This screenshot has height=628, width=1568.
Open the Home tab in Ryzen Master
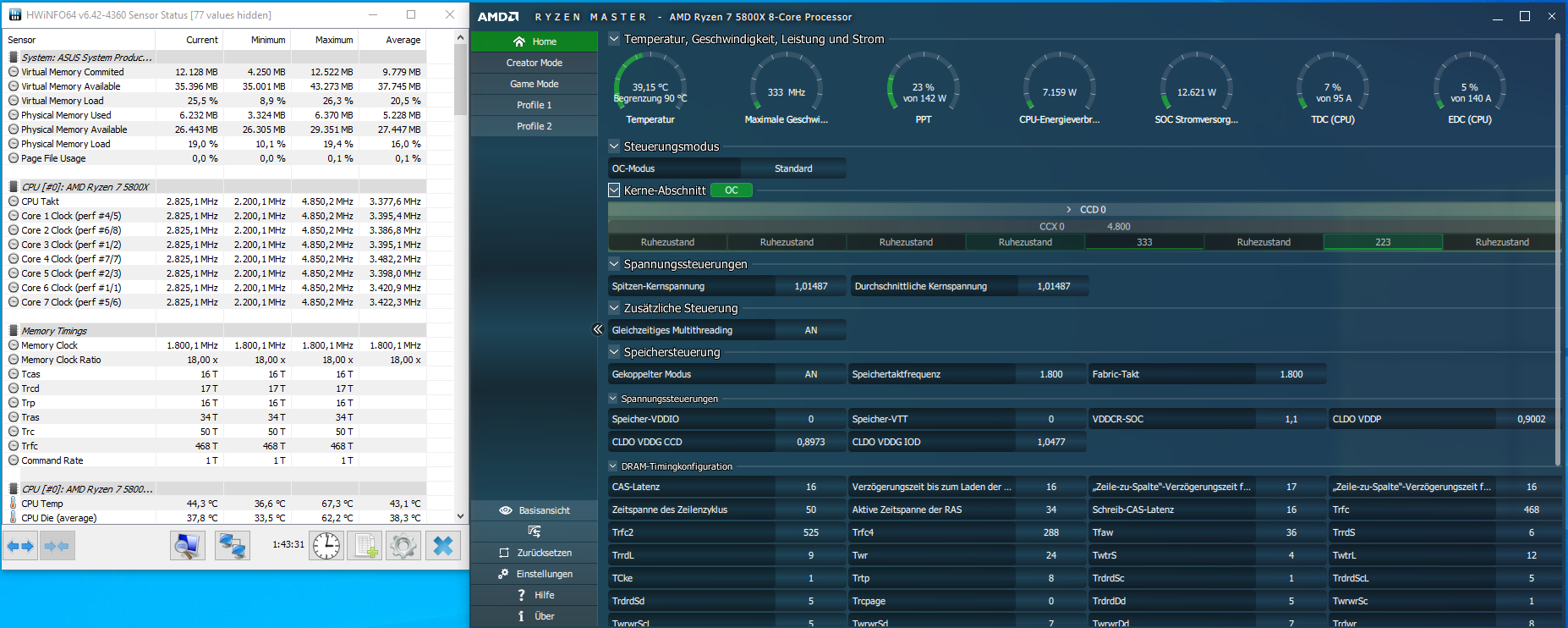point(535,41)
